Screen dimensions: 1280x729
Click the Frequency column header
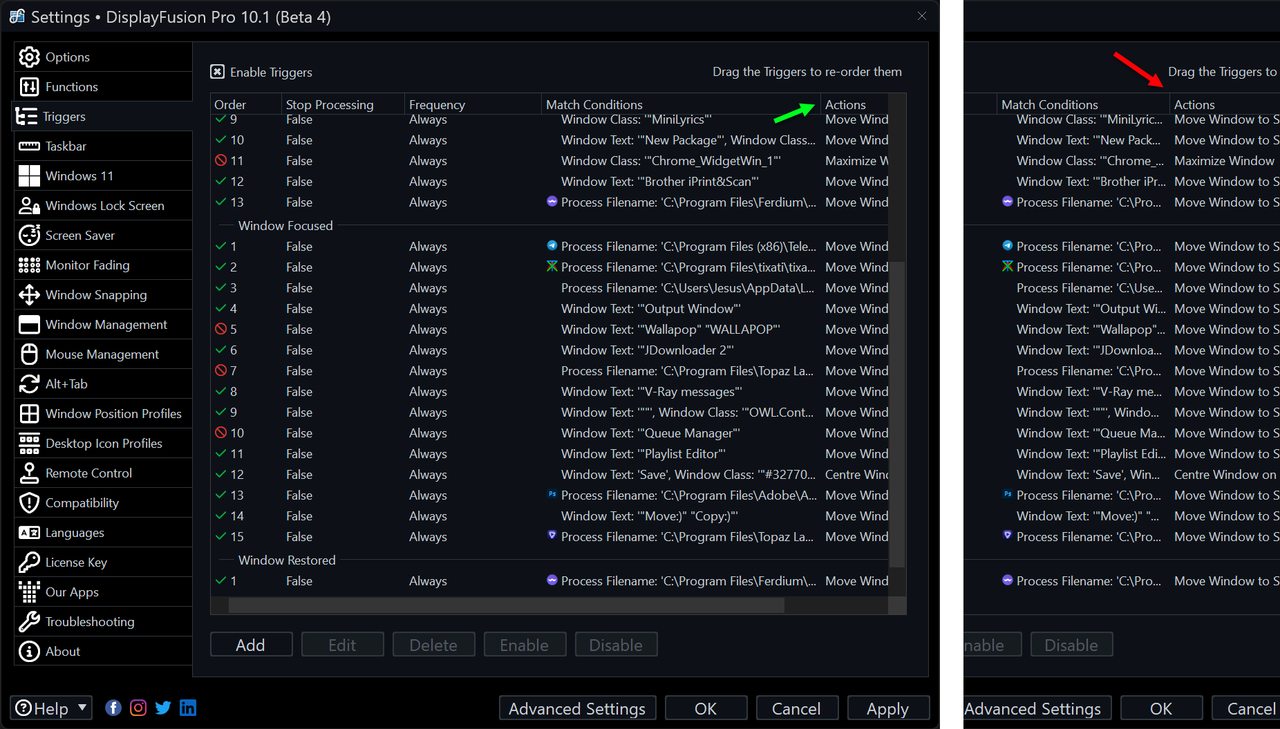pyautogui.click(x=473, y=104)
